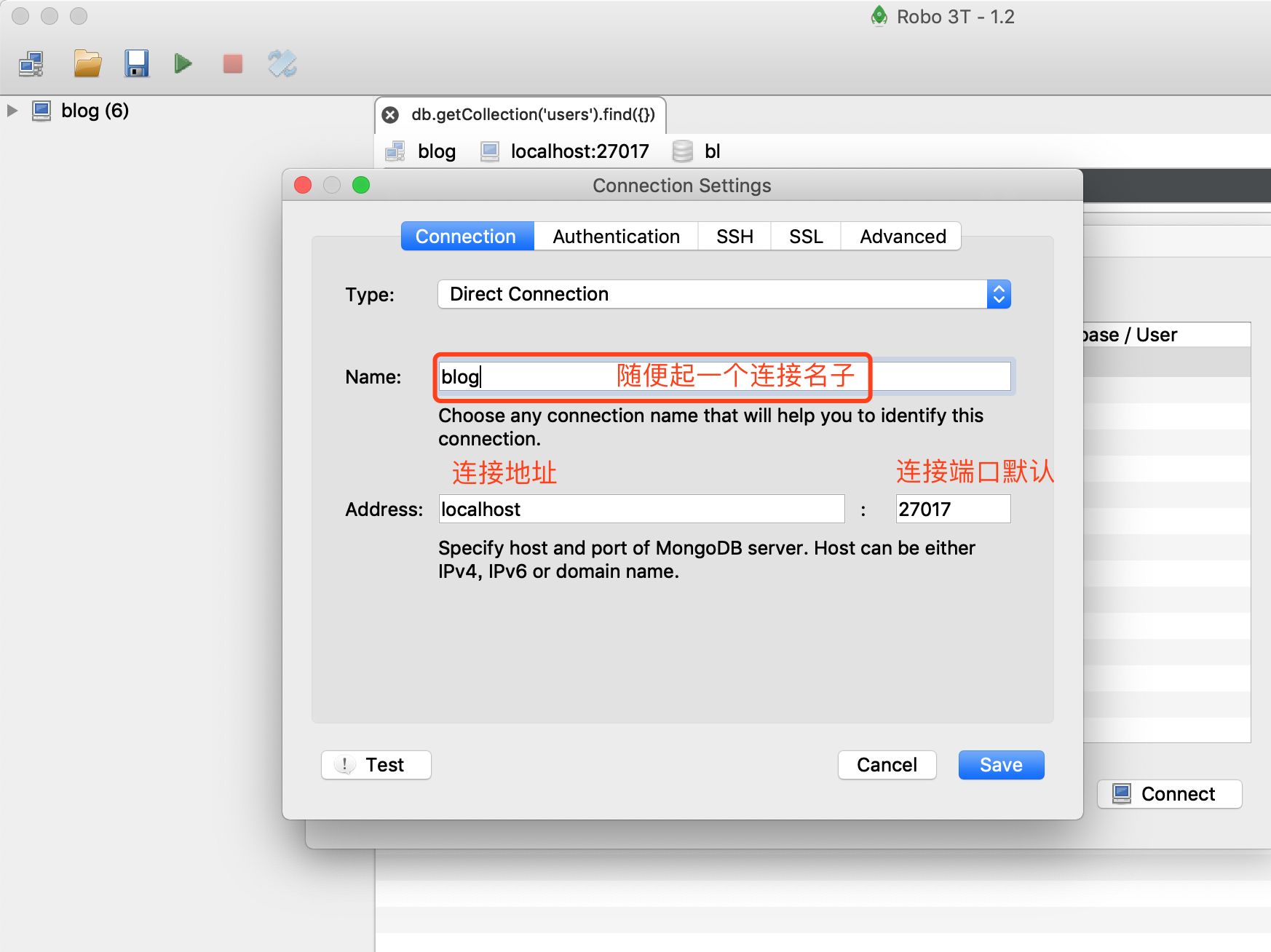Image resolution: width=1271 pixels, height=952 pixels.
Task: Open the SSL tab
Action: (806, 237)
